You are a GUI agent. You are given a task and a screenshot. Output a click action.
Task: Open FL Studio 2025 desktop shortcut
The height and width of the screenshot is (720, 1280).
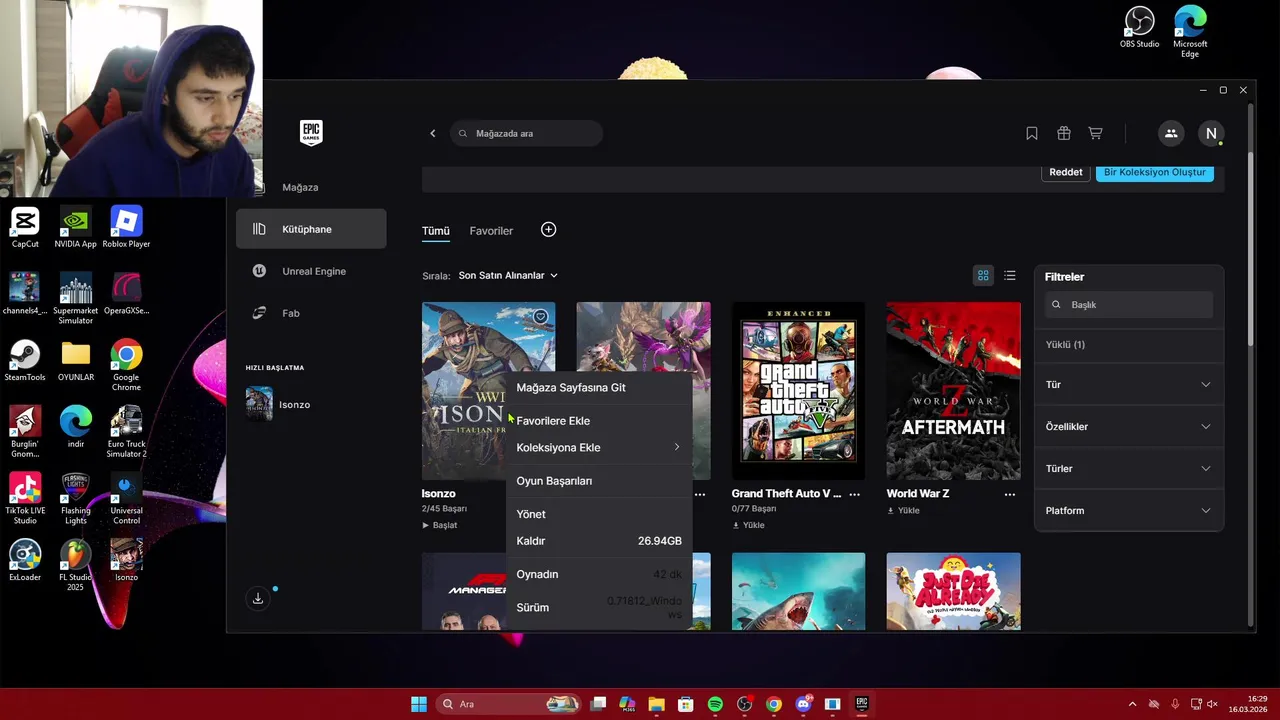pyautogui.click(x=76, y=565)
